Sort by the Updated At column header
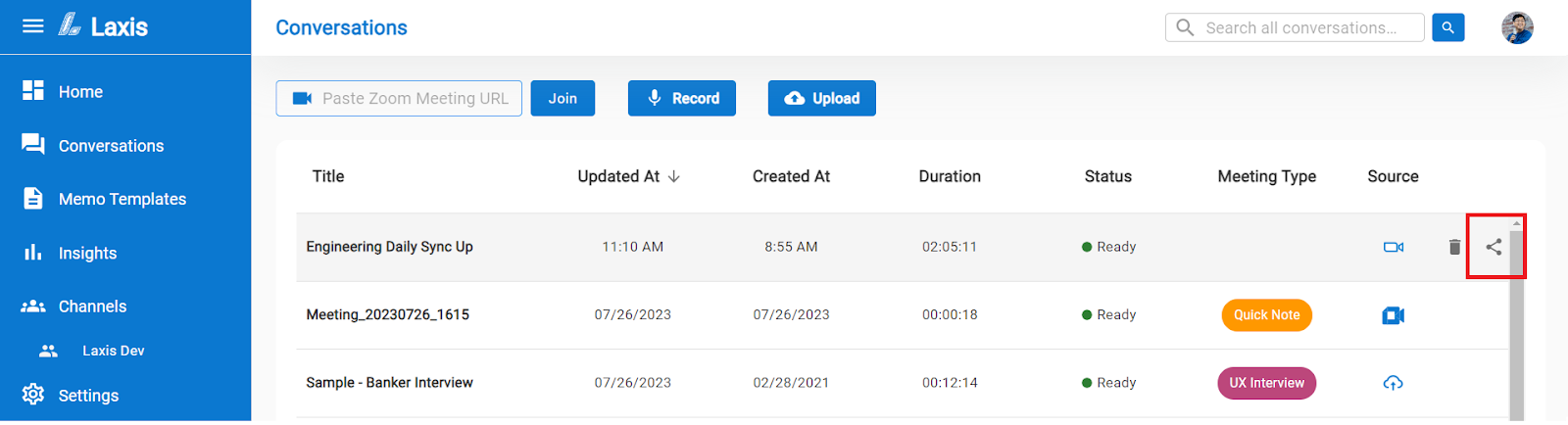Image resolution: width=1568 pixels, height=425 pixels. click(x=618, y=176)
